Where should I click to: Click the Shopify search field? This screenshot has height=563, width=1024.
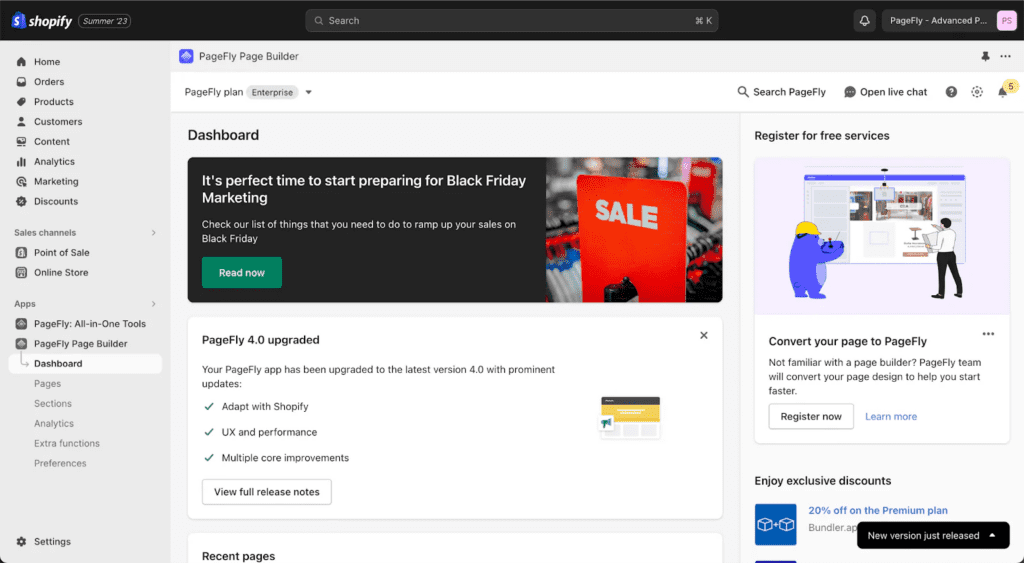coord(512,21)
